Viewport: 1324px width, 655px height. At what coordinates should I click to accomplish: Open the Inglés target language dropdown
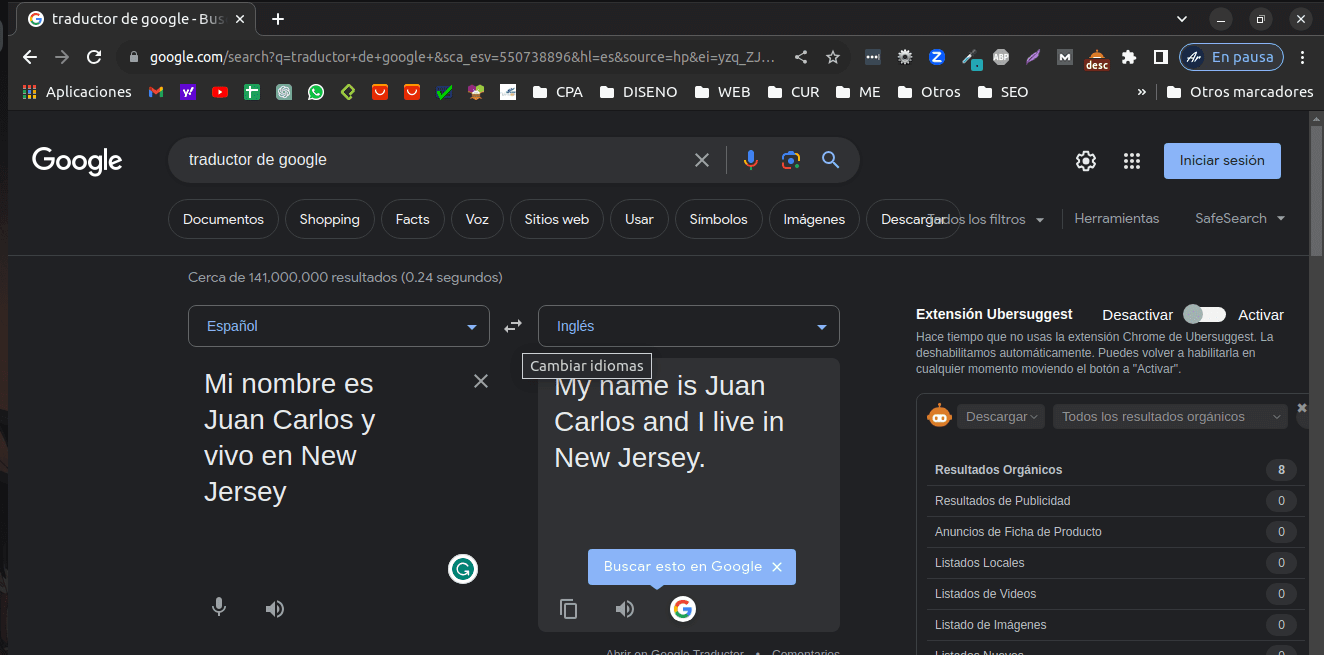tap(689, 326)
